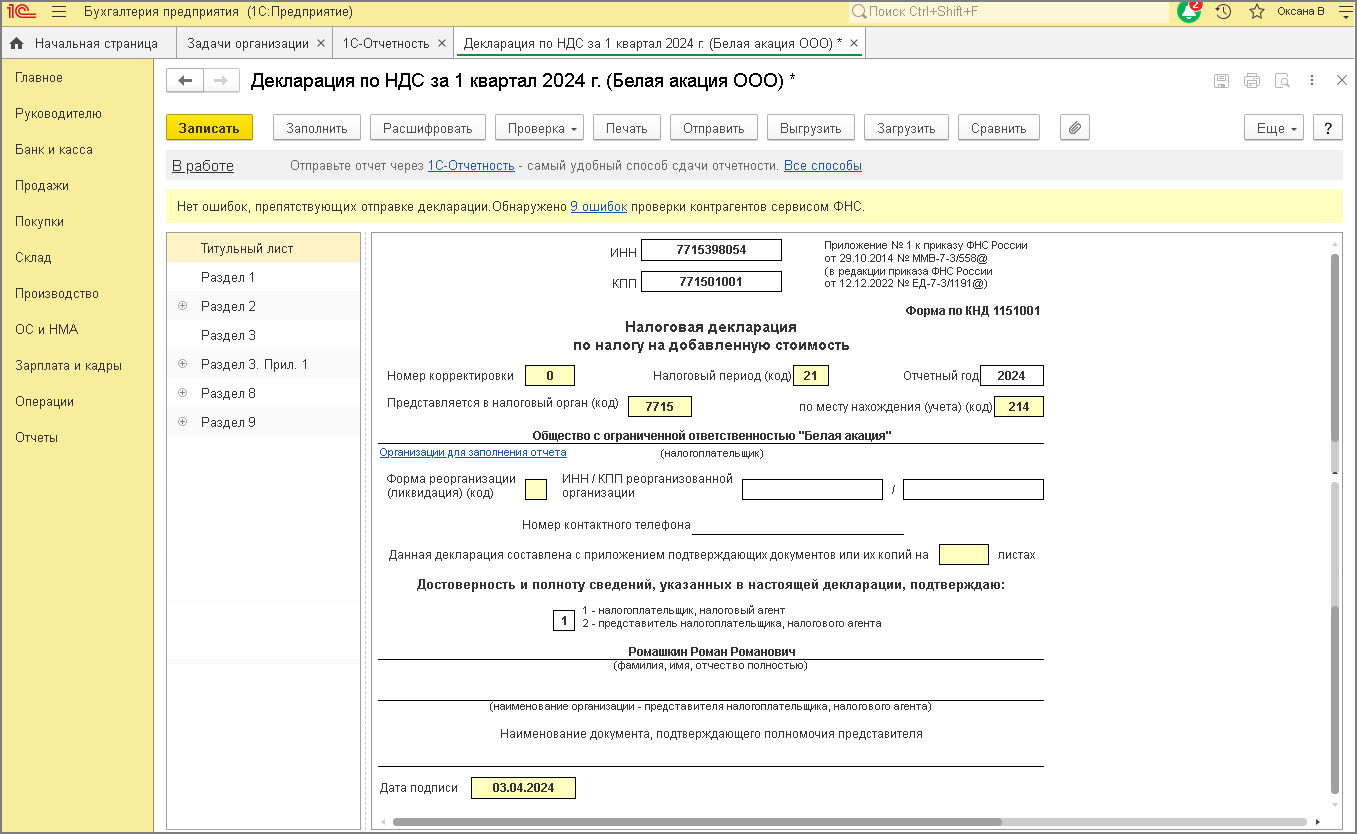Click the search box at top
This screenshot has height=834, width=1357.
click(x=1009, y=12)
